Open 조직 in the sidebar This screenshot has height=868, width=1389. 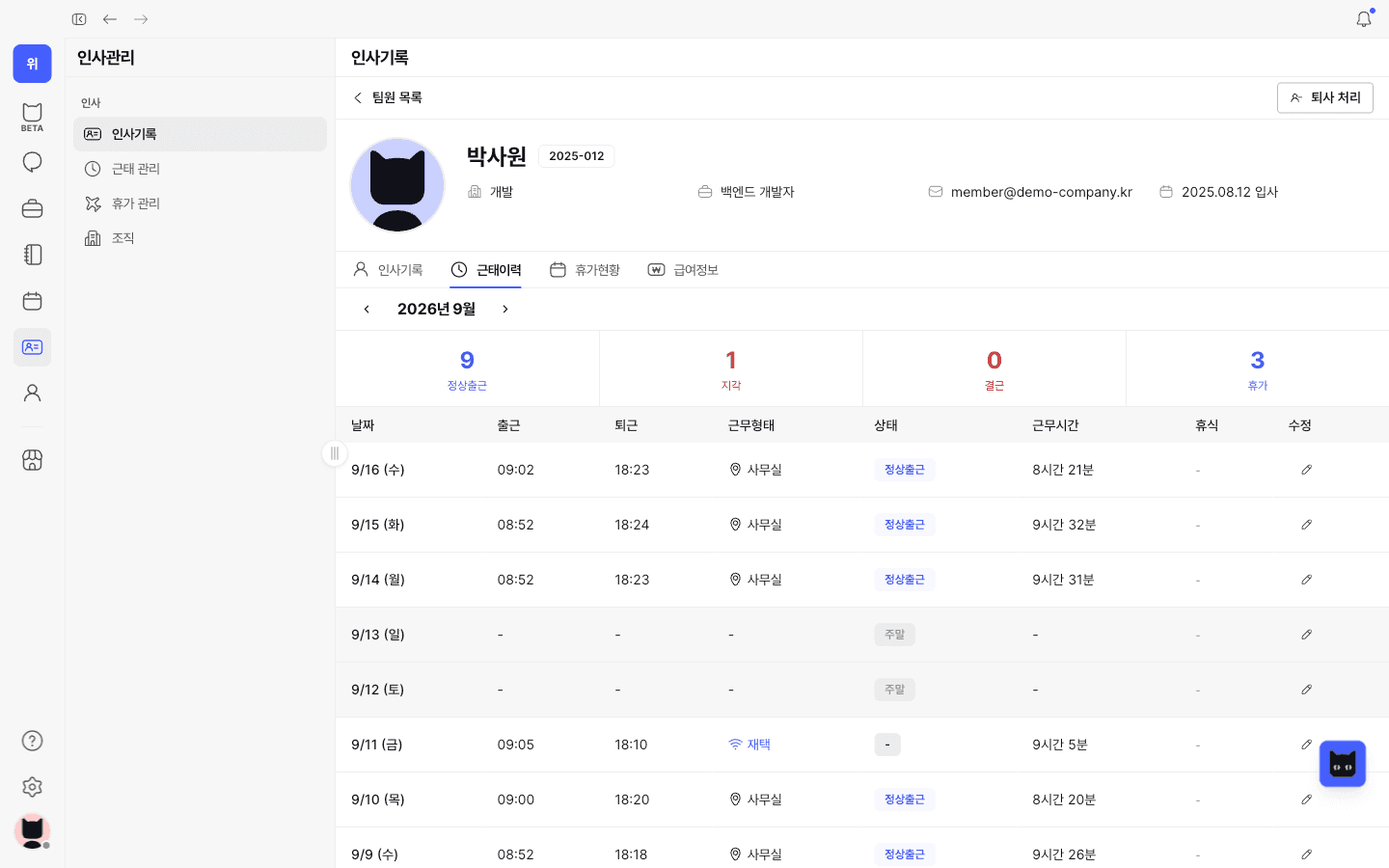click(200, 238)
